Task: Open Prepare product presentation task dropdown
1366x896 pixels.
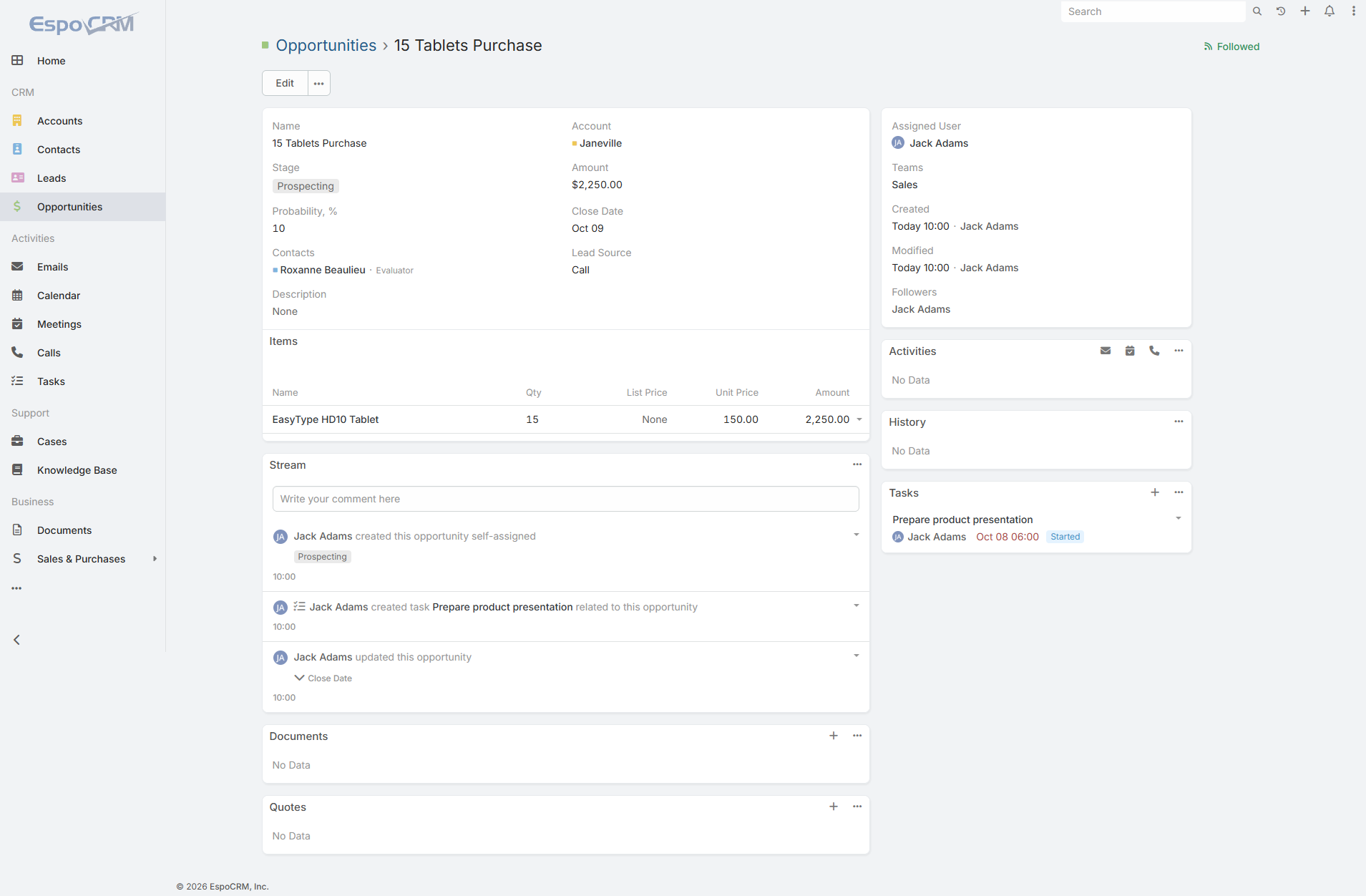Action: pos(1179,518)
